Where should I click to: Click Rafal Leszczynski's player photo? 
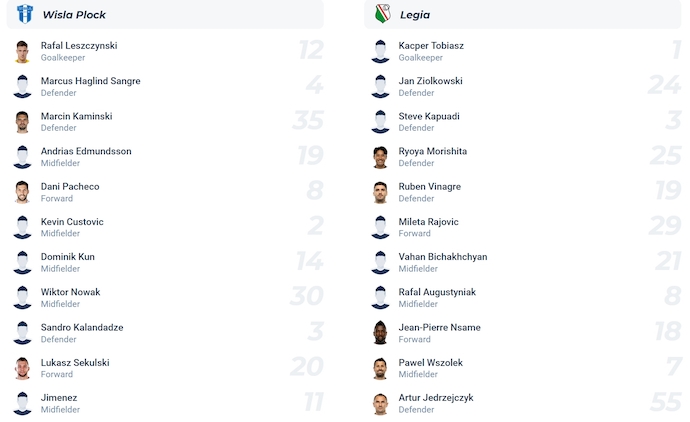coord(22,51)
